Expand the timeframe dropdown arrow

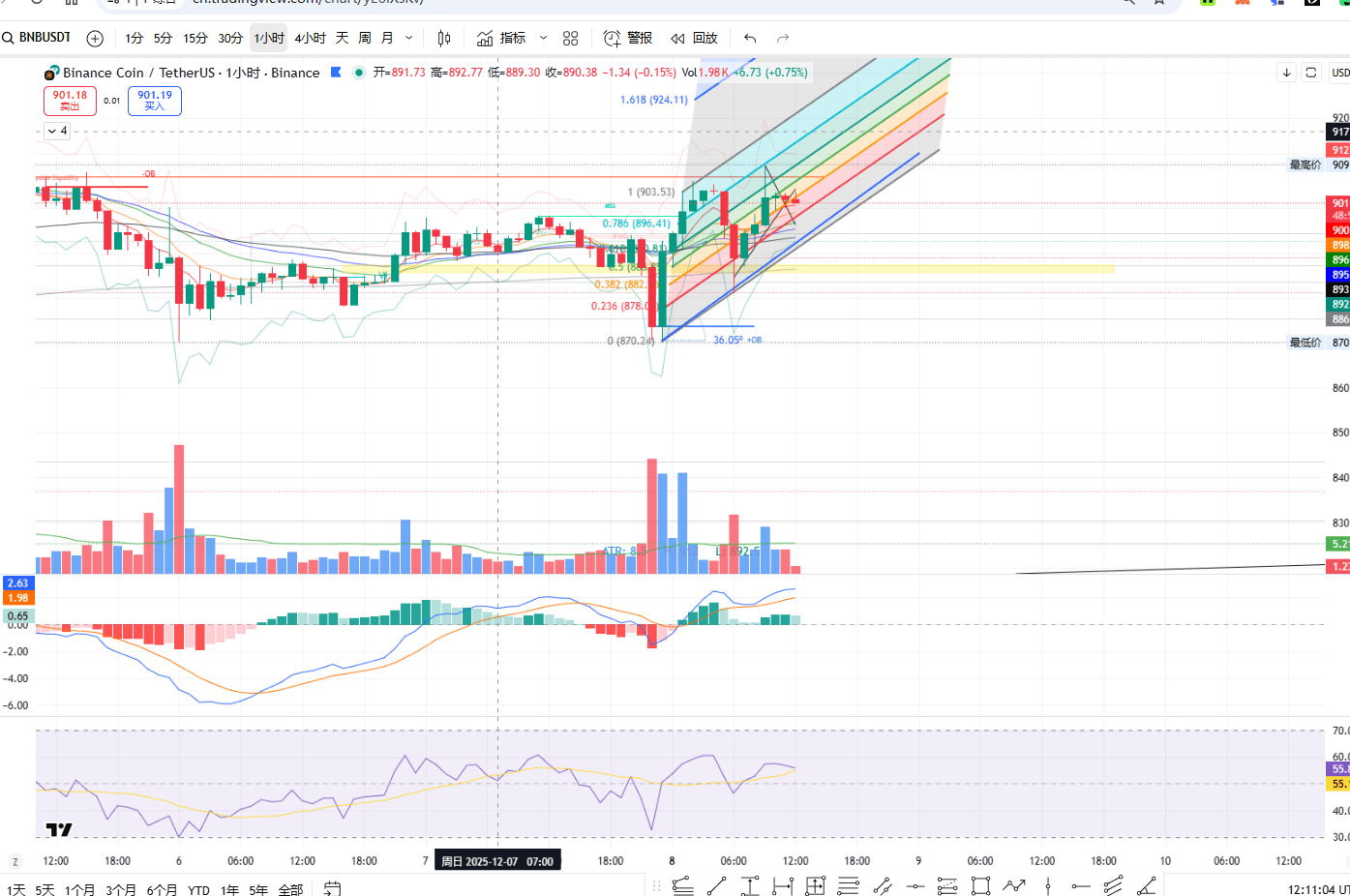pyautogui.click(x=409, y=38)
